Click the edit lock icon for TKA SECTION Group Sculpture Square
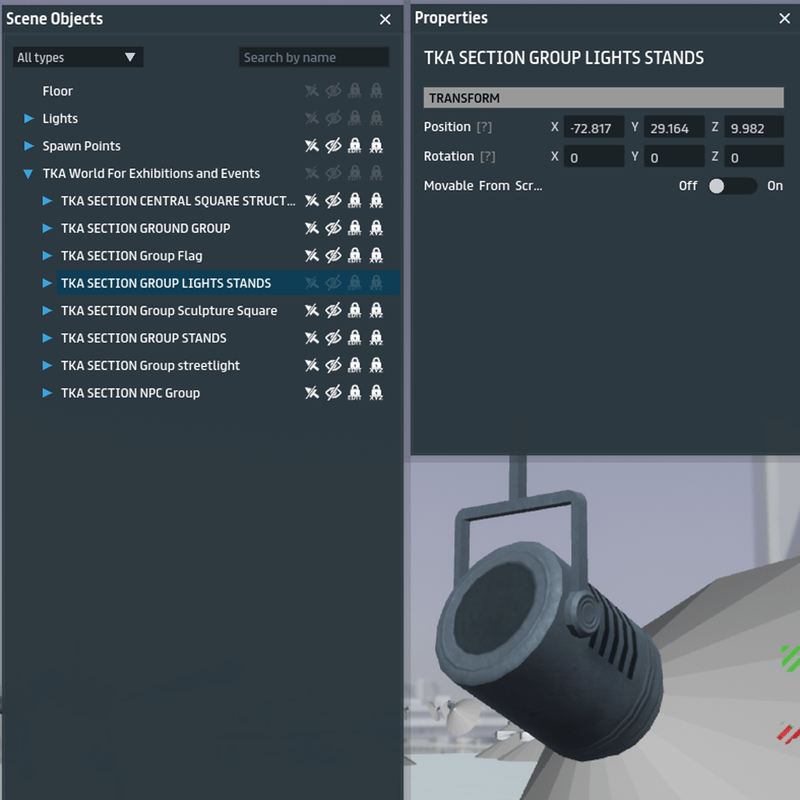800x800 pixels. point(354,311)
